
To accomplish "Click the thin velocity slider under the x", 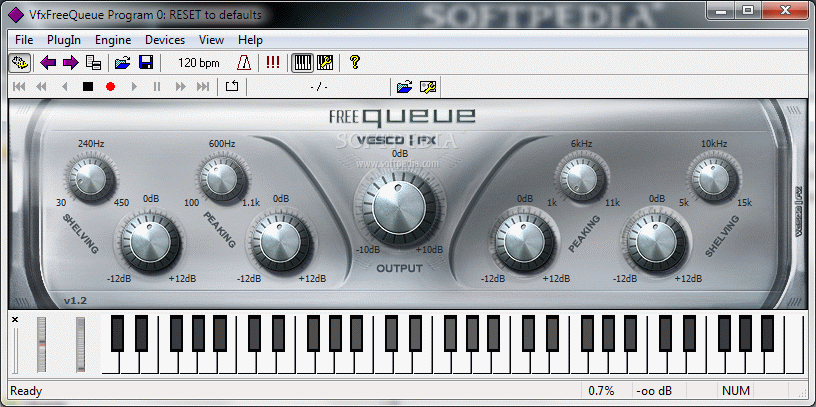I will click(15, 351).
